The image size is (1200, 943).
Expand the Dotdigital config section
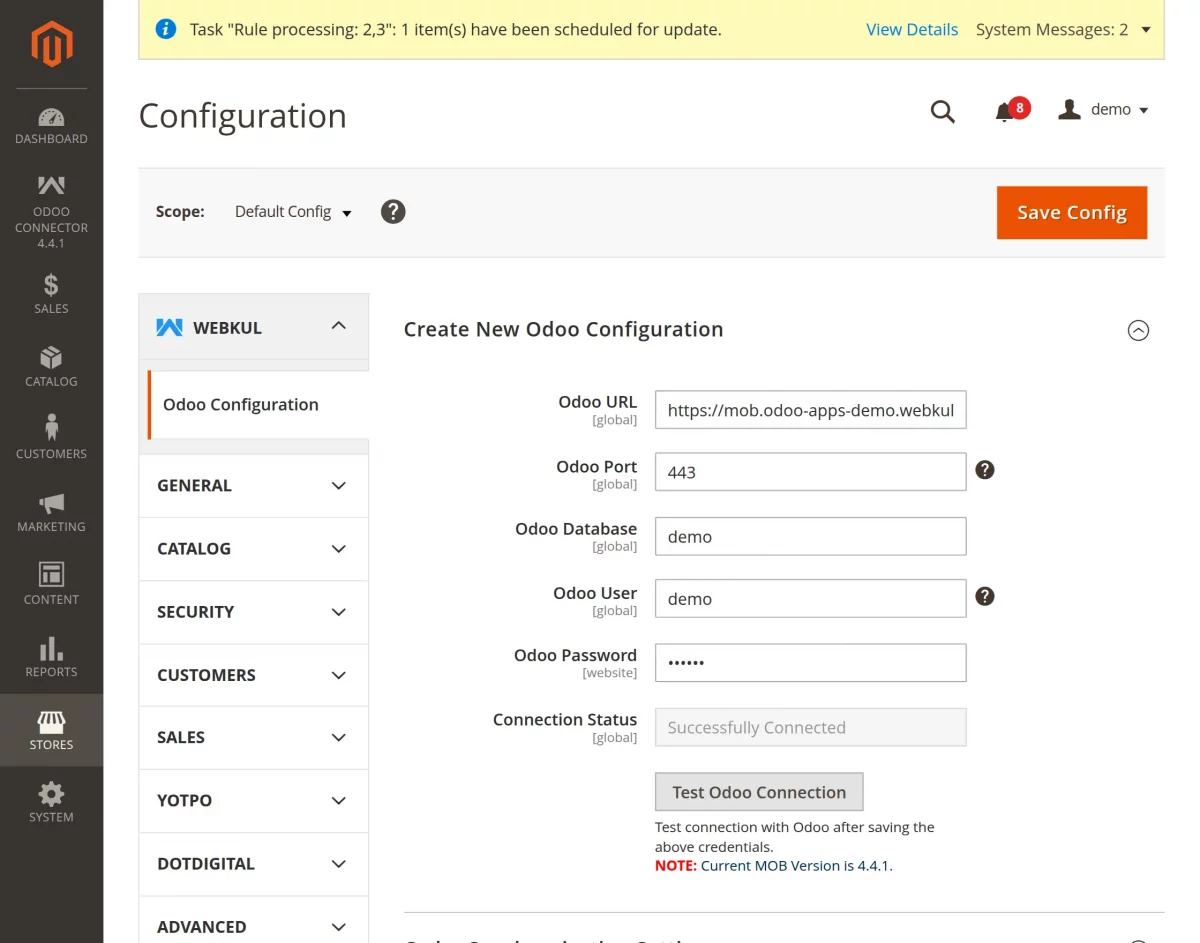point(253,863)
